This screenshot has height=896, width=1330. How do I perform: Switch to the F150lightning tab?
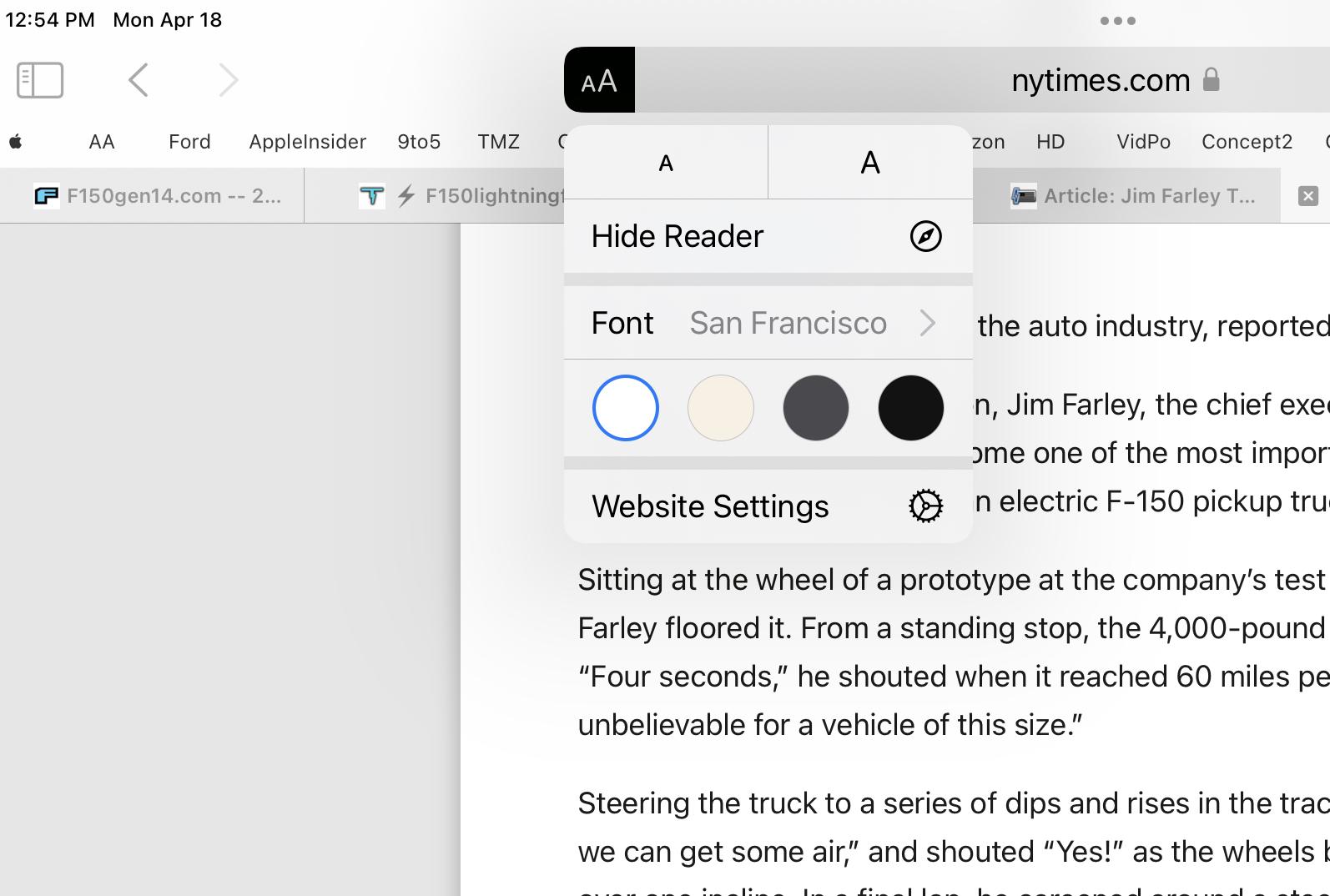[x=435, y=196]
